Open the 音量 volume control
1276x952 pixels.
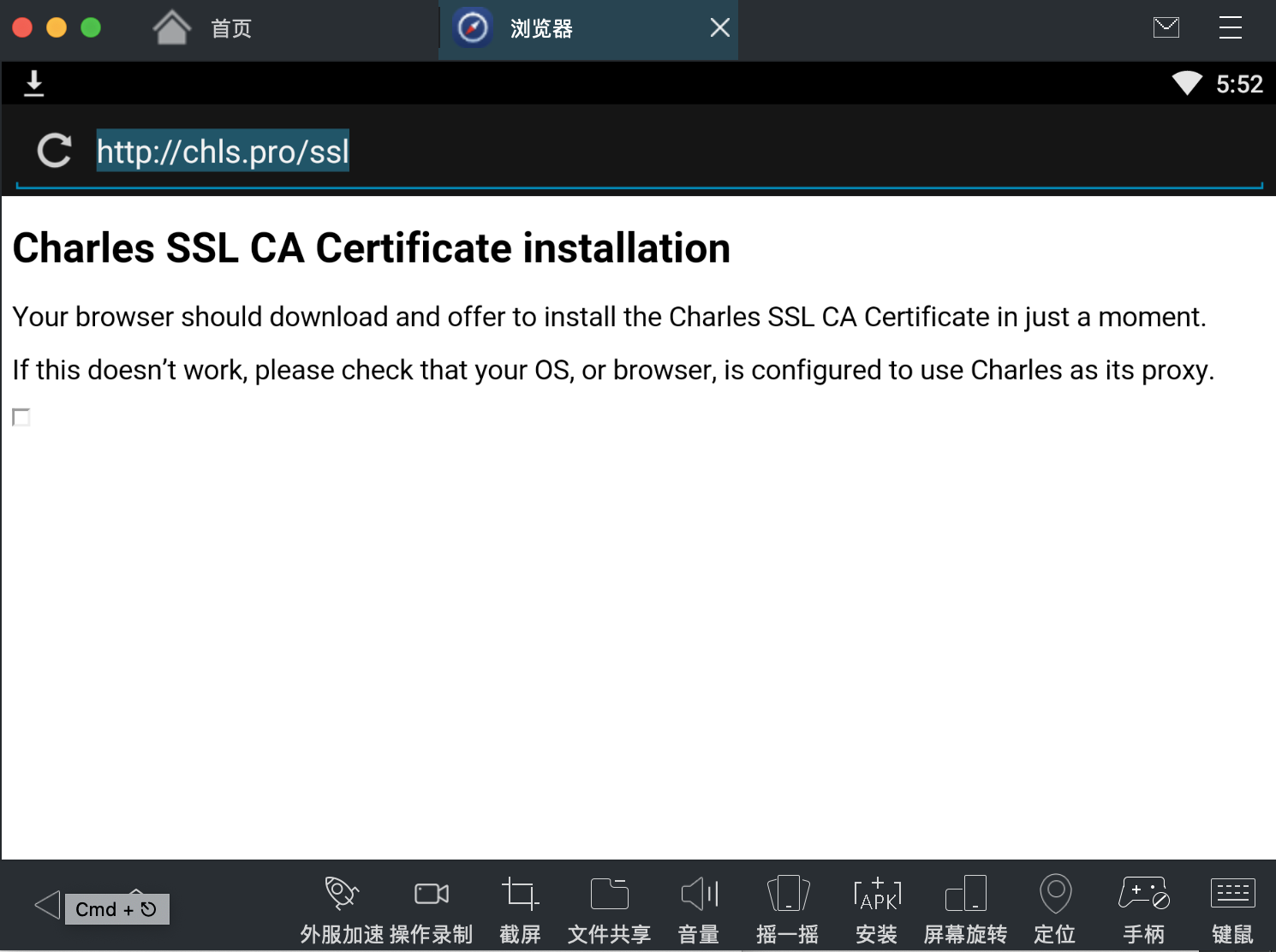click(x=699, y=911)
